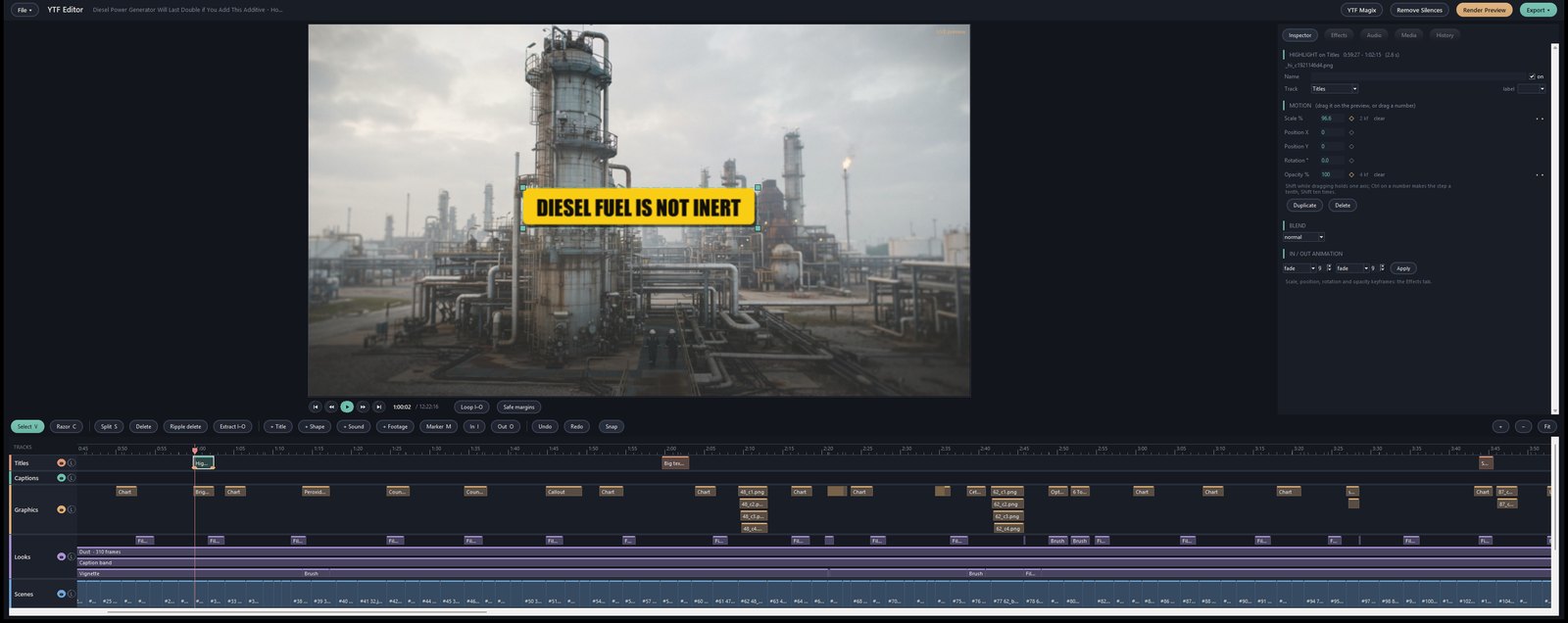The height and width of the screenshot is (623, 1568).
Task: Click the Render Preview button
Action: pos(1485,10)
